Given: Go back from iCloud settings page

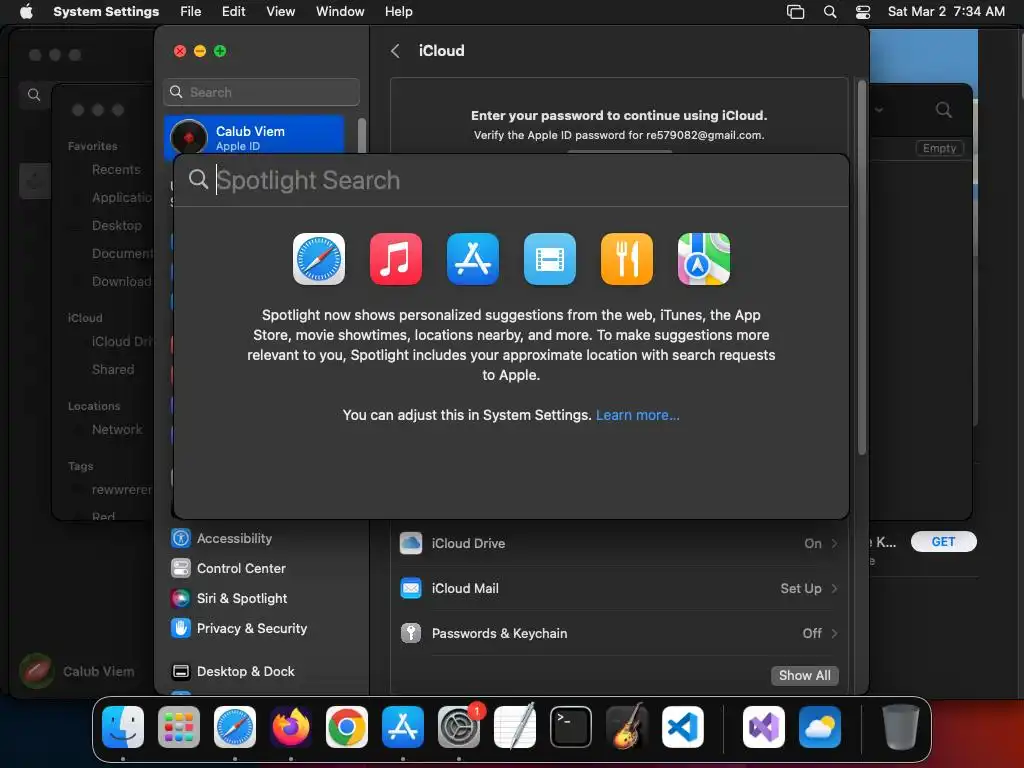Looking at the screenshot, I should pyautogui.click(x=395, y=51).
